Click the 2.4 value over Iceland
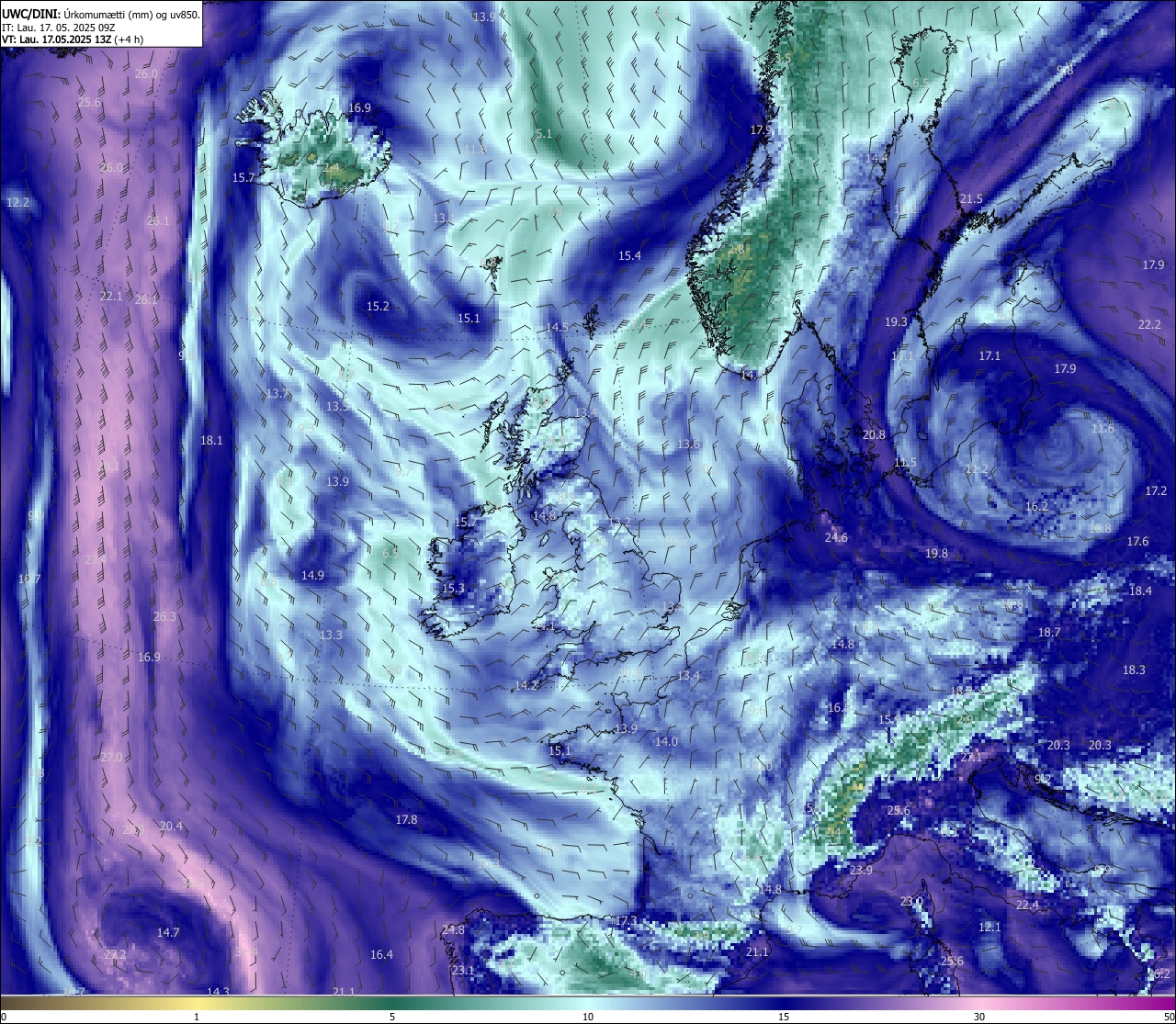 [x=331, y=168]
